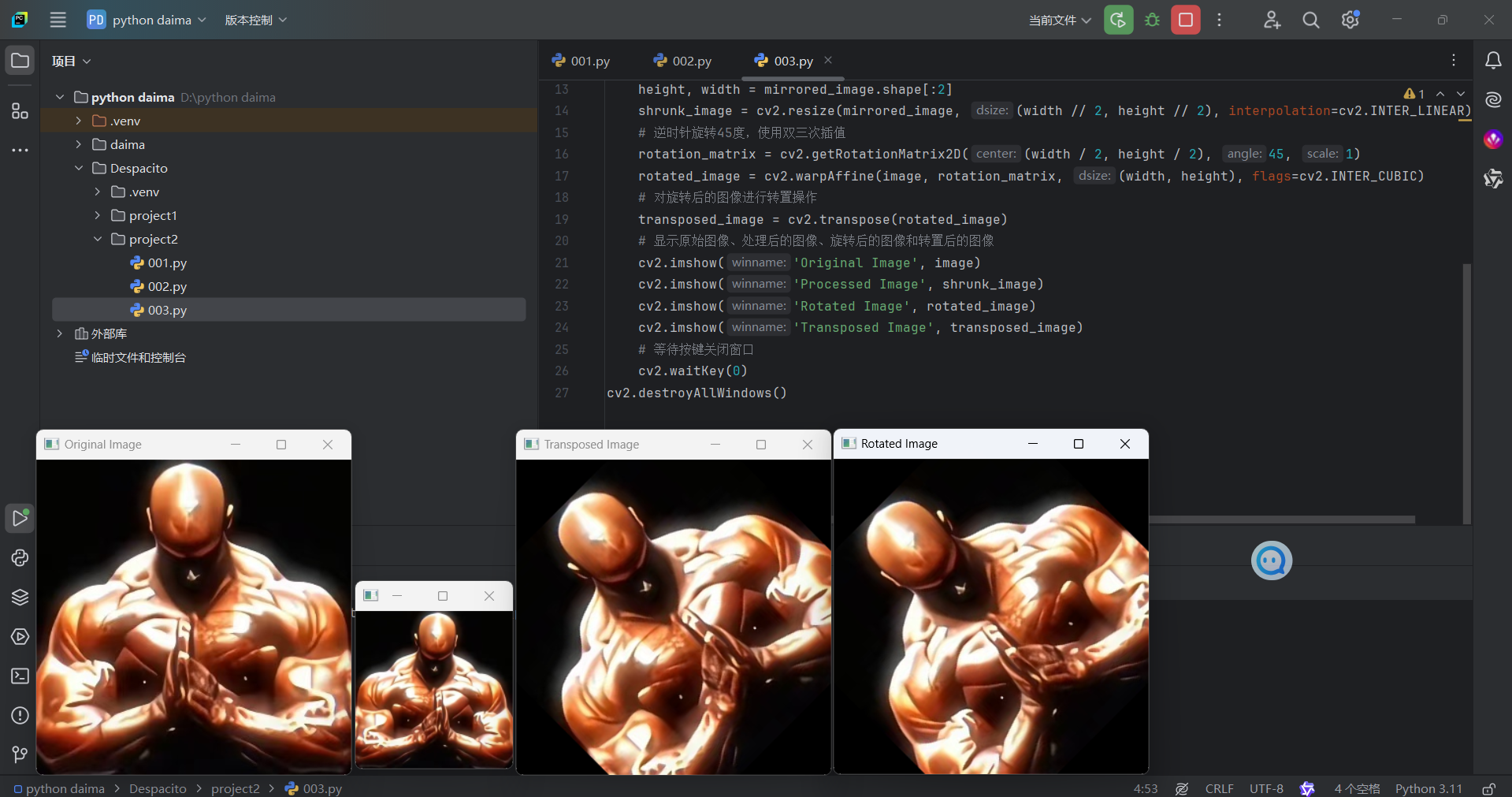Select 003.py in project tree

288,310
